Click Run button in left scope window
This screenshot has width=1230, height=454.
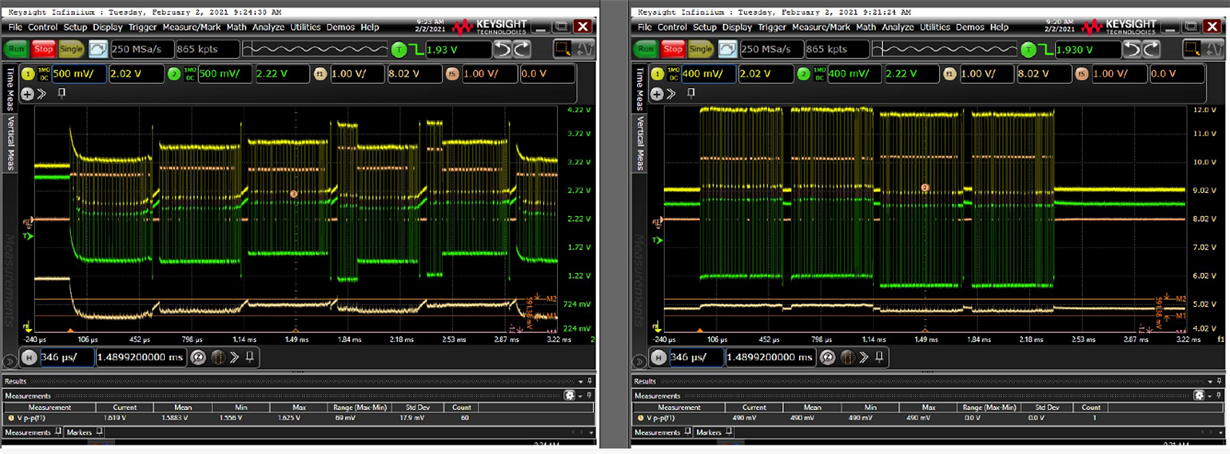click(x=16, y=49)
